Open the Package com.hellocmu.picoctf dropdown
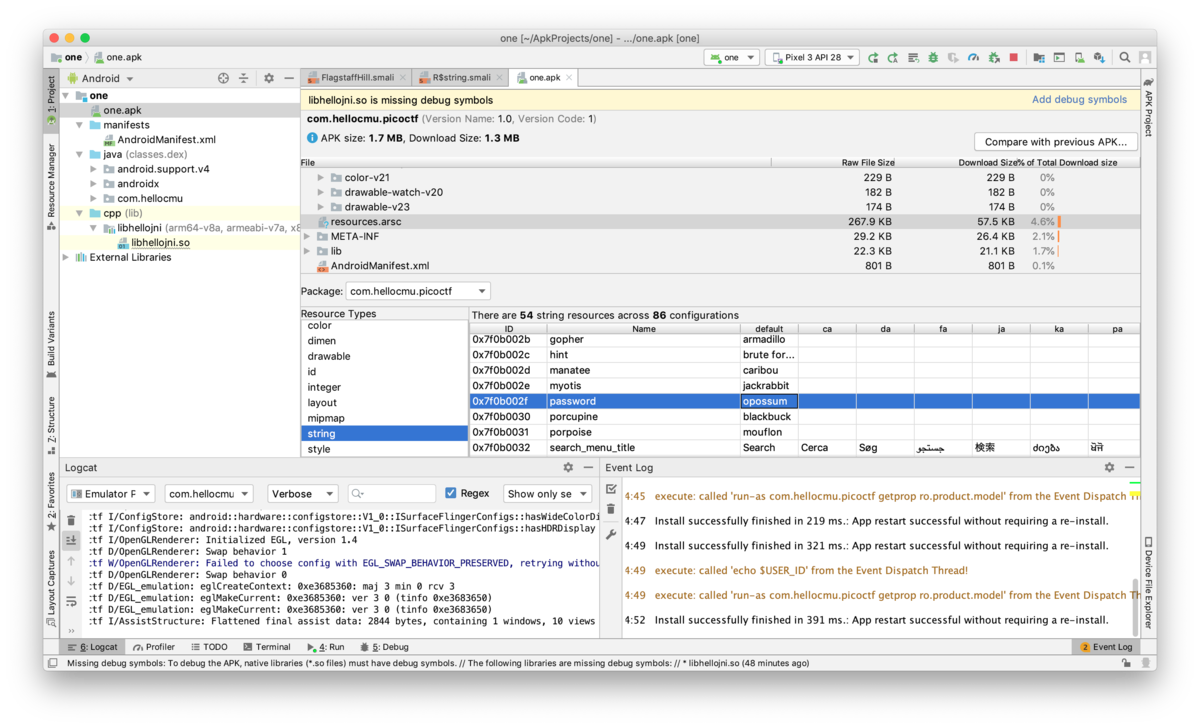 [x=418, y=291]
